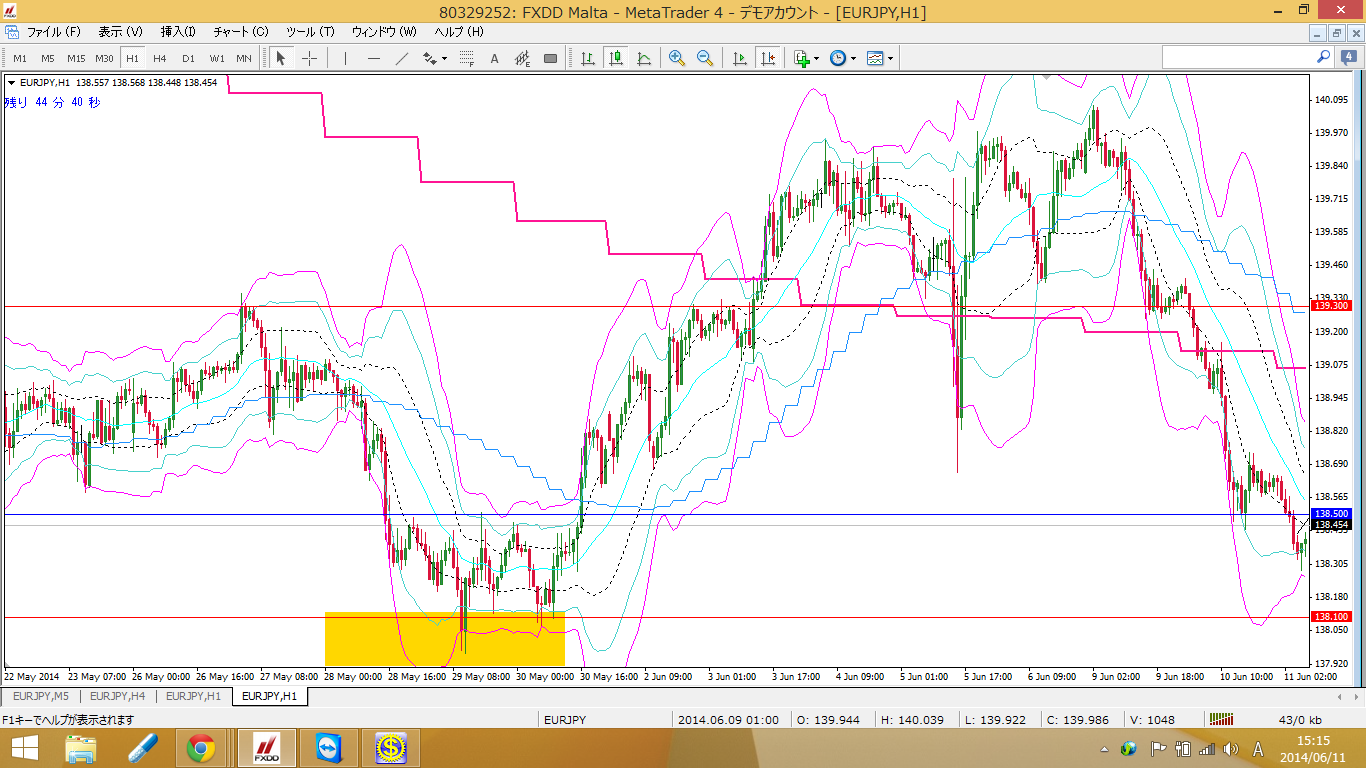Viewport: 1366px width, 768px height.
Task: Switch chart to line chart
Action: [644, 58]
